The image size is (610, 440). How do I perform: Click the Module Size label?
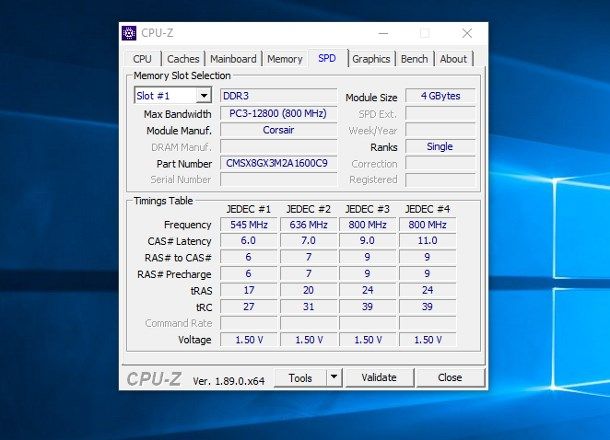pyautogui.click(x=371, y=97)
